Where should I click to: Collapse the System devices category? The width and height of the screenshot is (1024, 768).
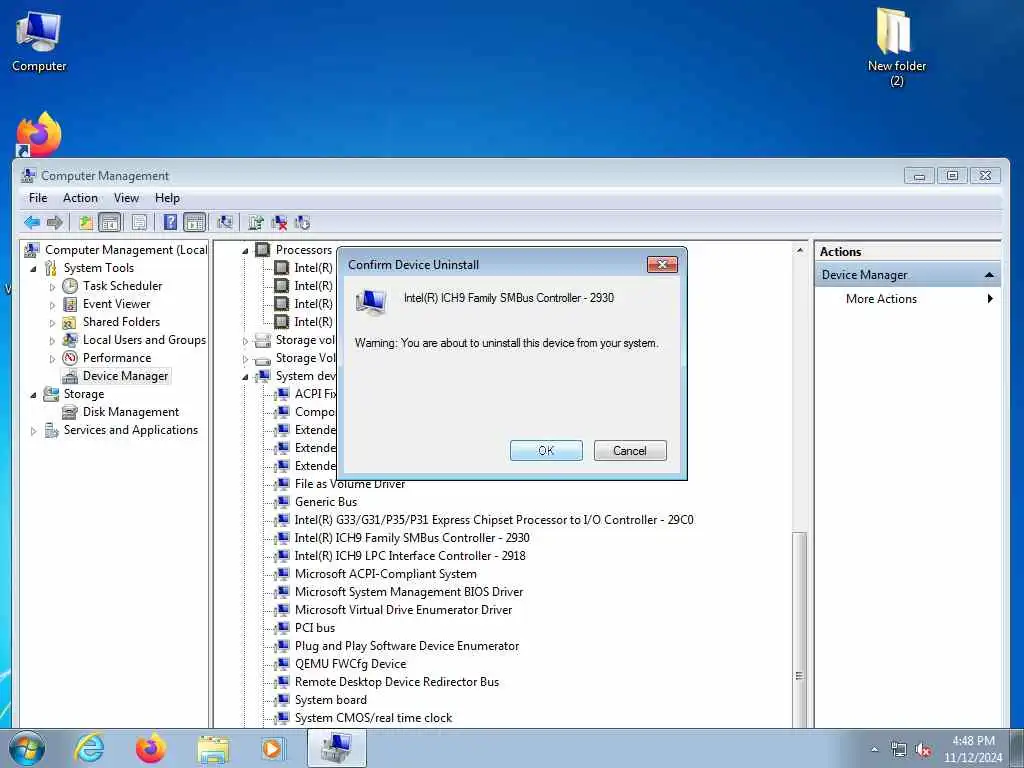246,377
